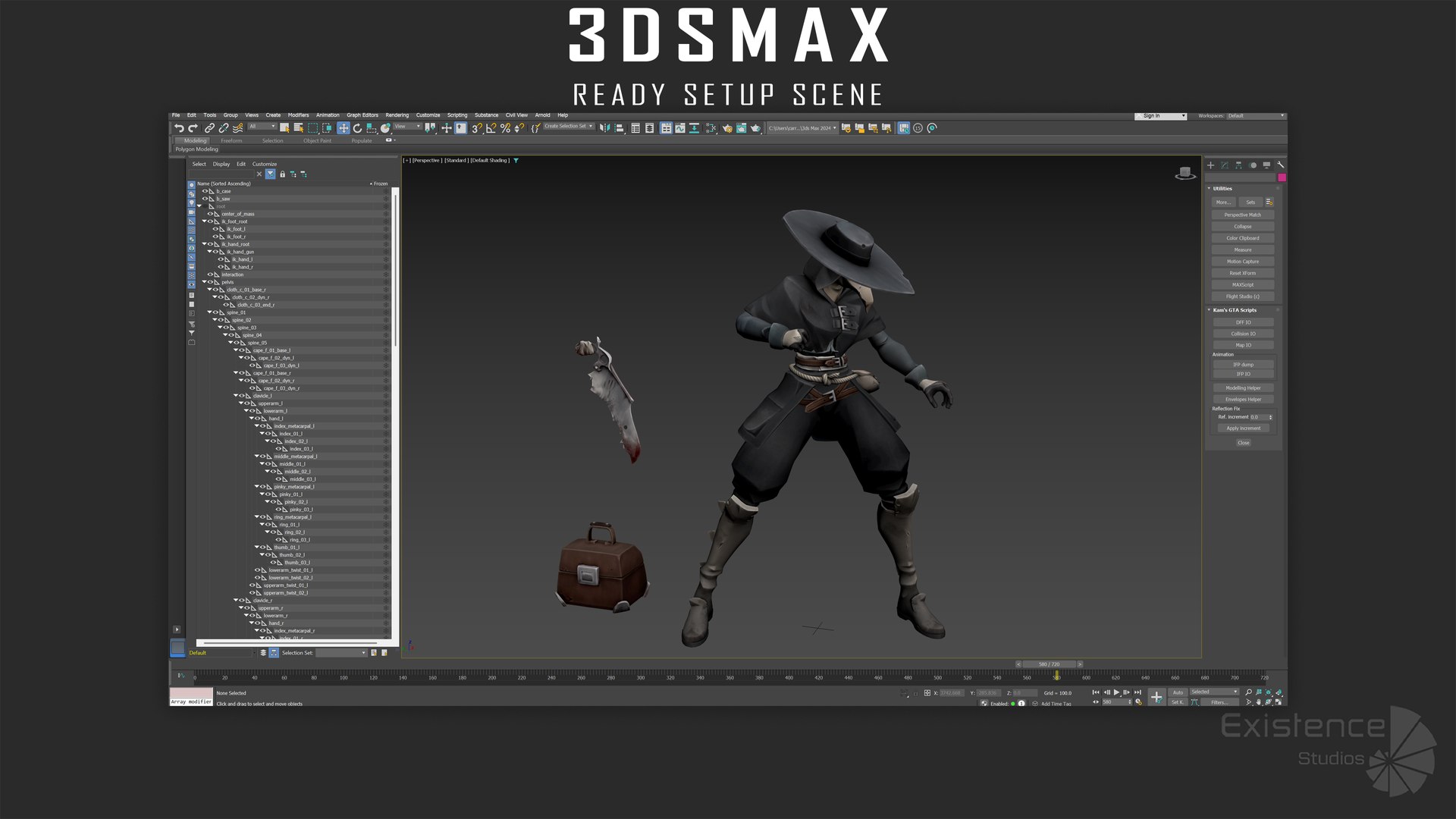Hide the center_of_mass object

click(x=210, y=214)
